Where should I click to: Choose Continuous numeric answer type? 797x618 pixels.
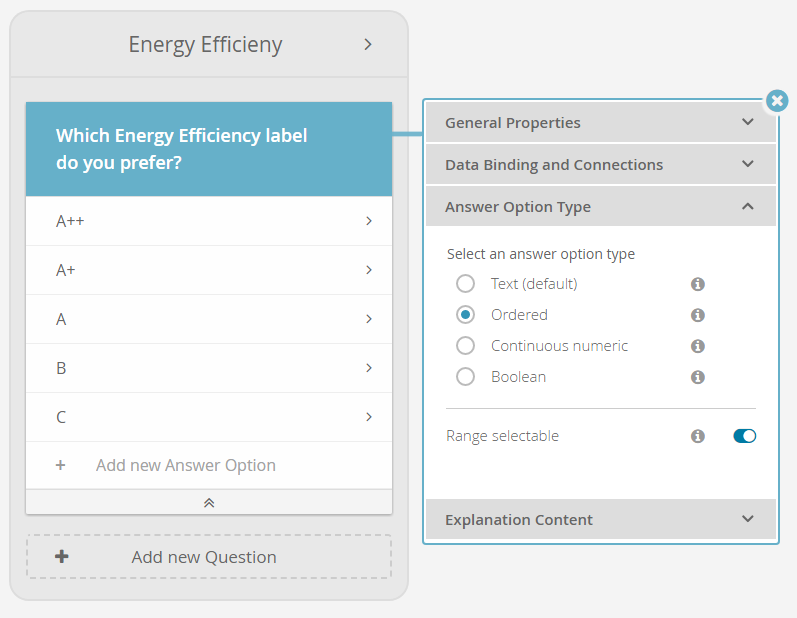465,346
